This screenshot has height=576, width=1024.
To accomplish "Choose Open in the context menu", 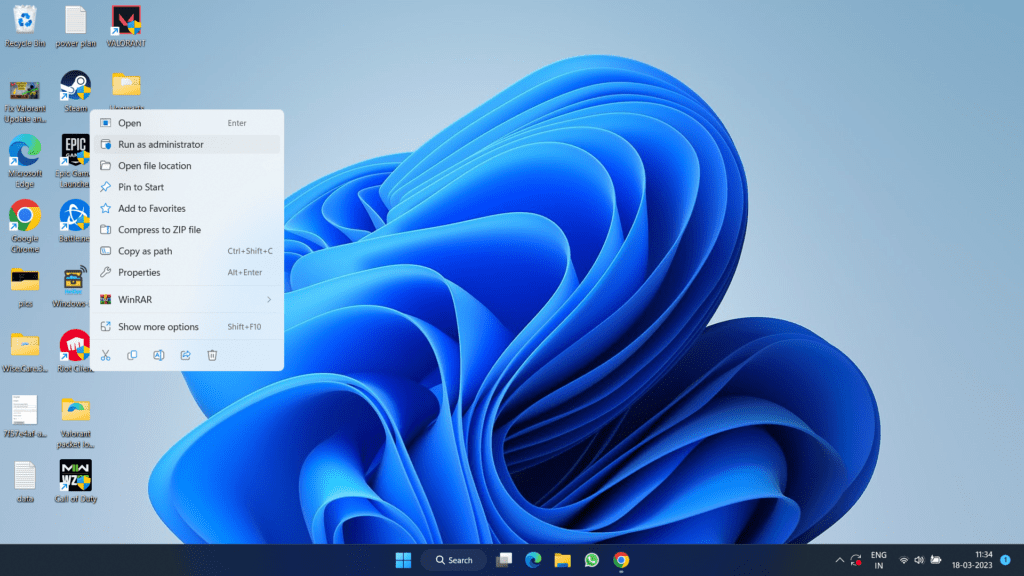I will (187, 123).
